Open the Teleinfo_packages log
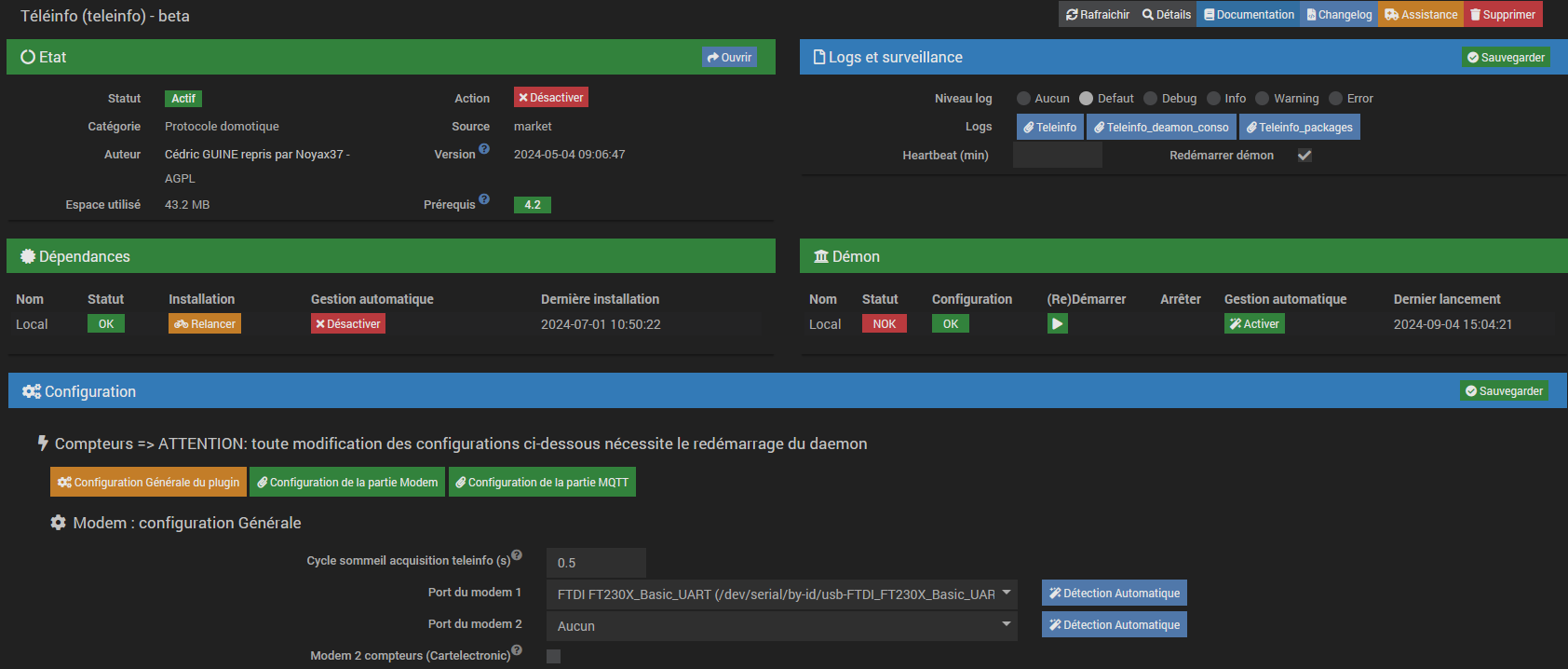Screen dimensions: 1568x669 (1299, 127)
